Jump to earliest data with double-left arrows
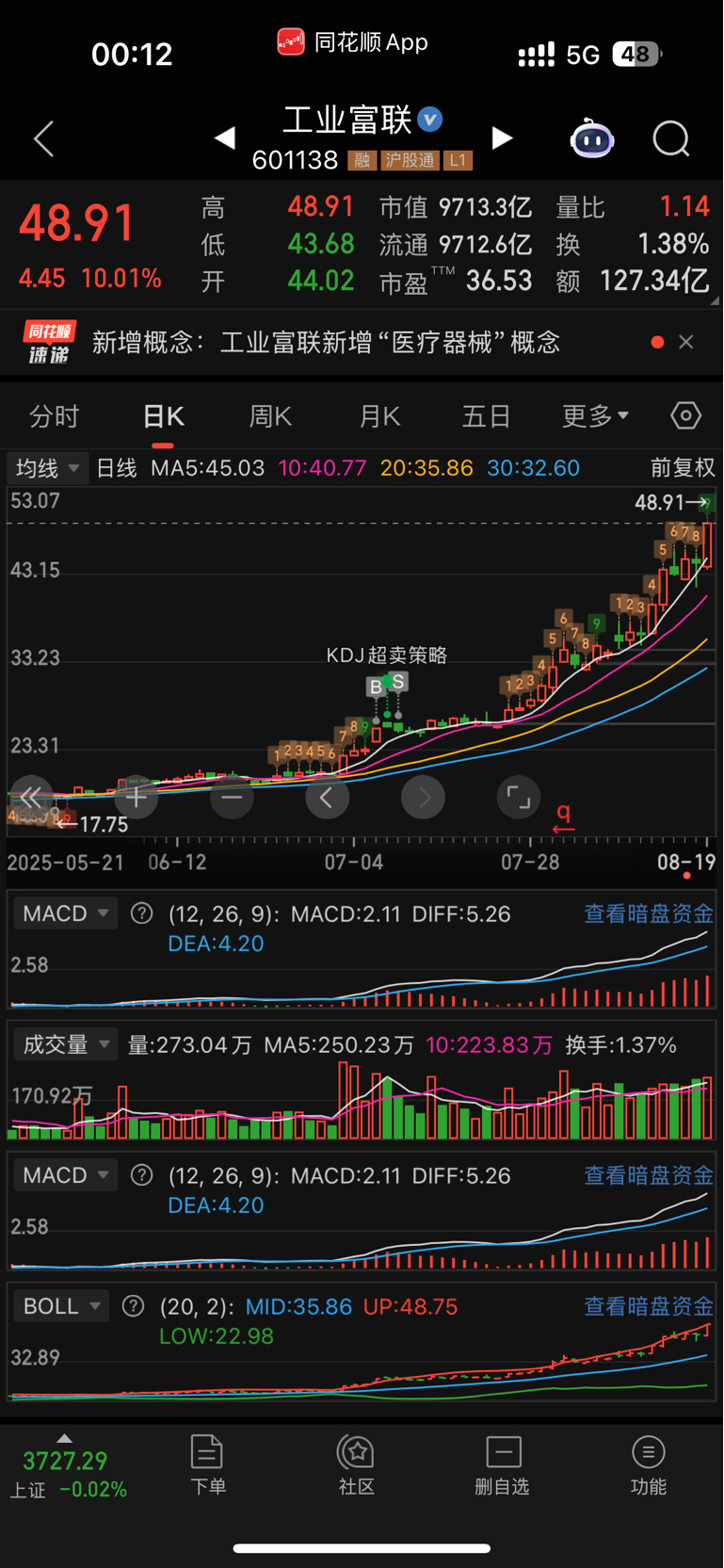Screen dimensions: 724x1568 (x=30, y=798)
